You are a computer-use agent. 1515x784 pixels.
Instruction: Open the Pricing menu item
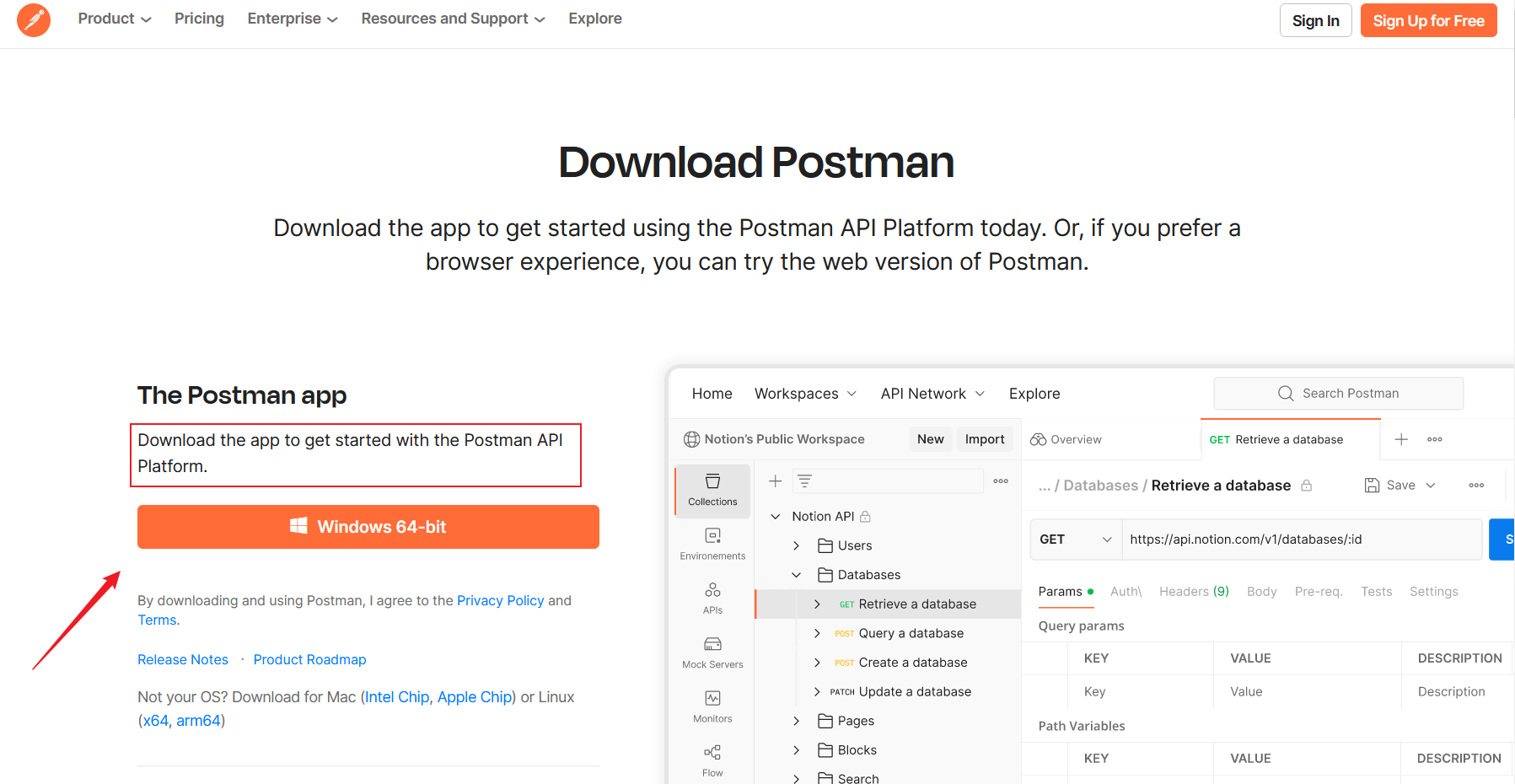tap(199, 19)
